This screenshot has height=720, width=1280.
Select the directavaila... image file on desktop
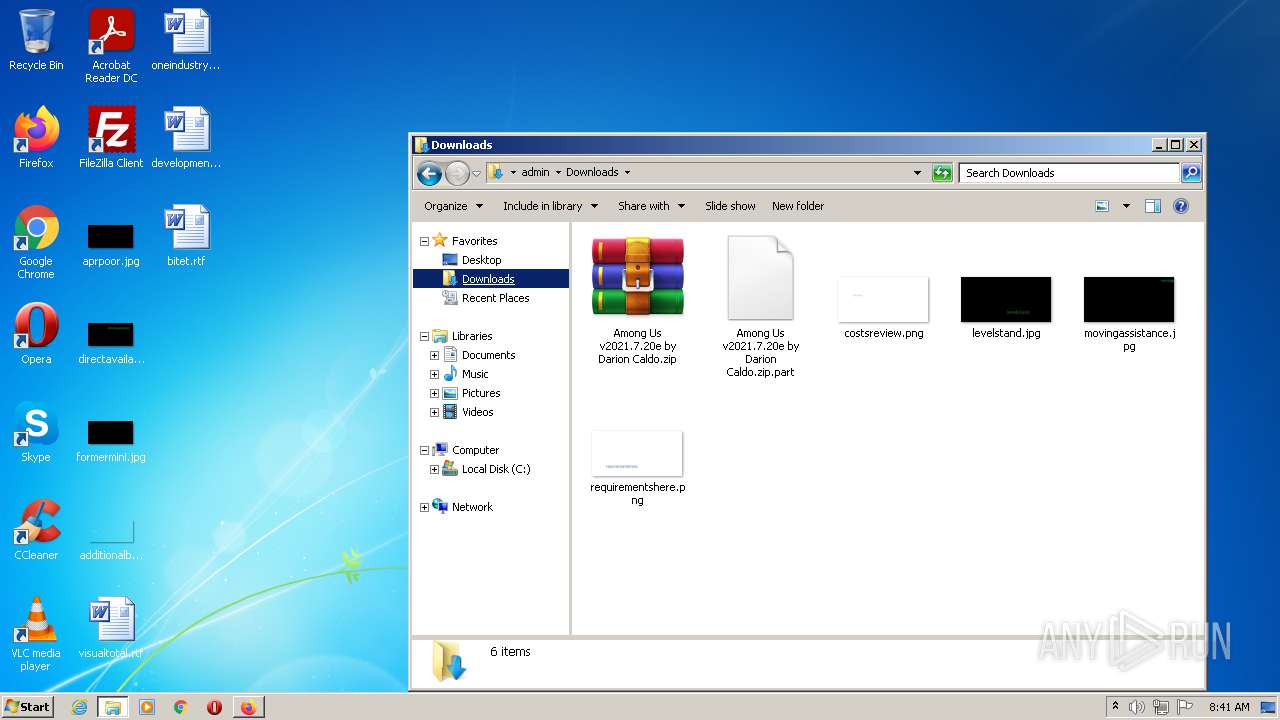tap(111, 342)
